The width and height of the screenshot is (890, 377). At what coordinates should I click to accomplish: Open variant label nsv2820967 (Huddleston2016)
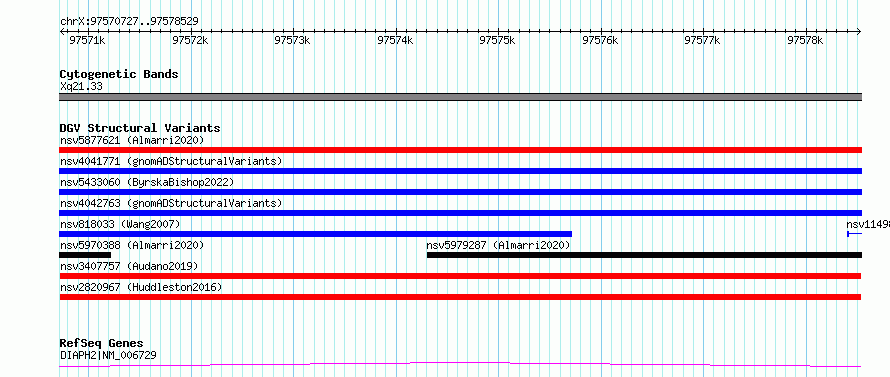(x=141, y=287)
